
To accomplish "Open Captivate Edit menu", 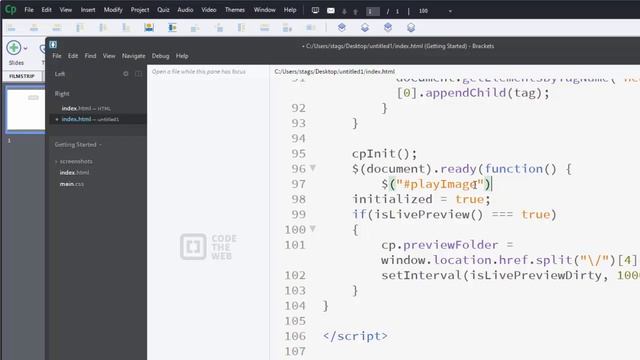I will 46,10.
